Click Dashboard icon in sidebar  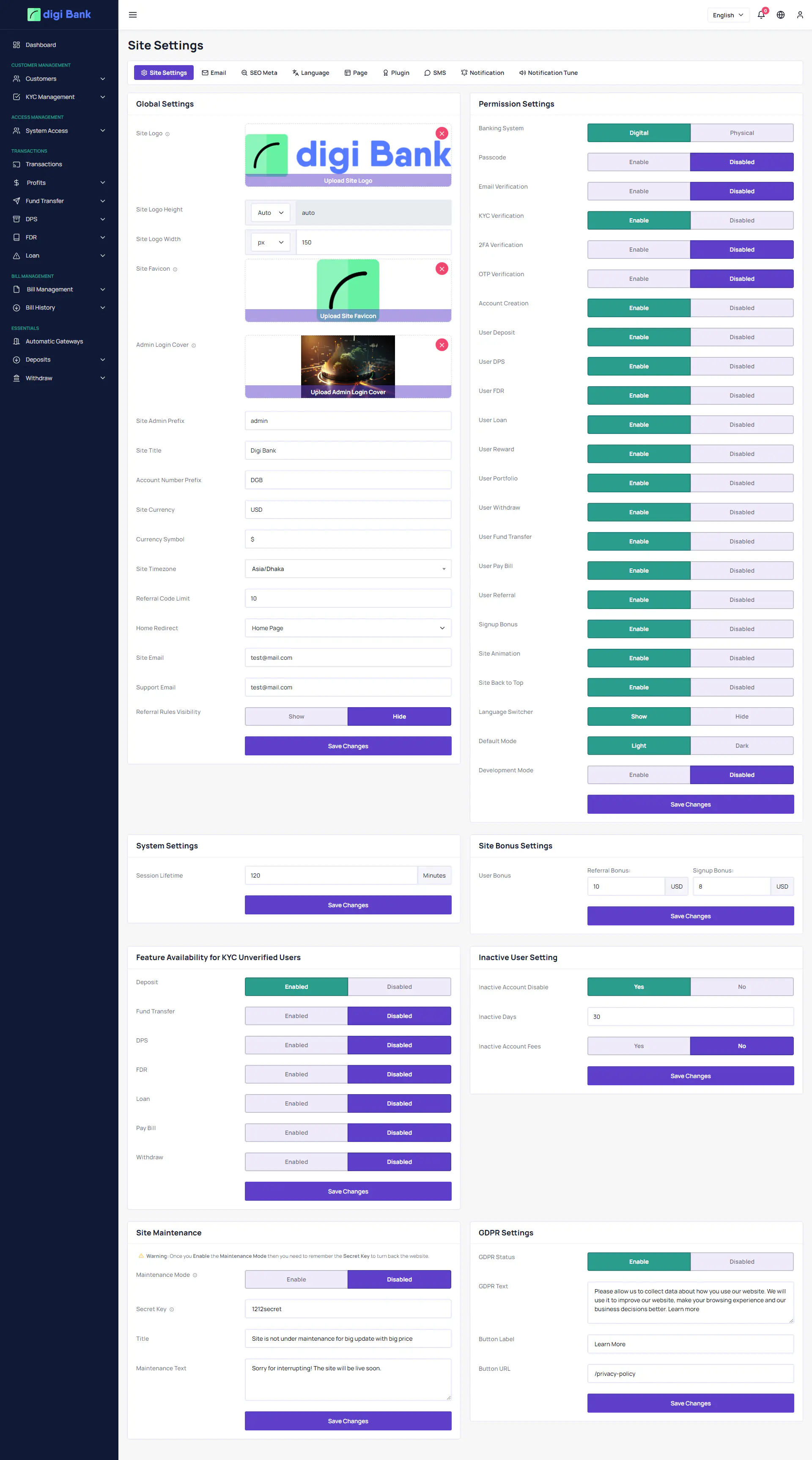[x=16, y=45]
